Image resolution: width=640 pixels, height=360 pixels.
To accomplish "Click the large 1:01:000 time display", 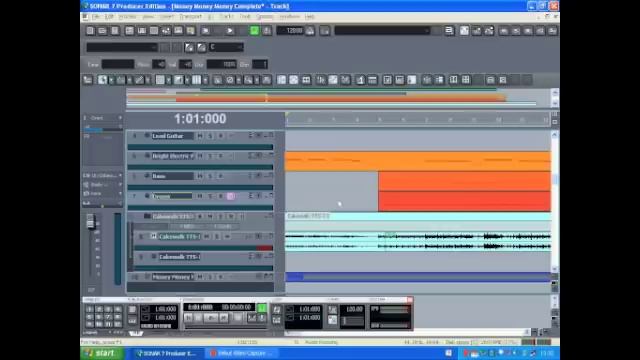I will [200, 119].
